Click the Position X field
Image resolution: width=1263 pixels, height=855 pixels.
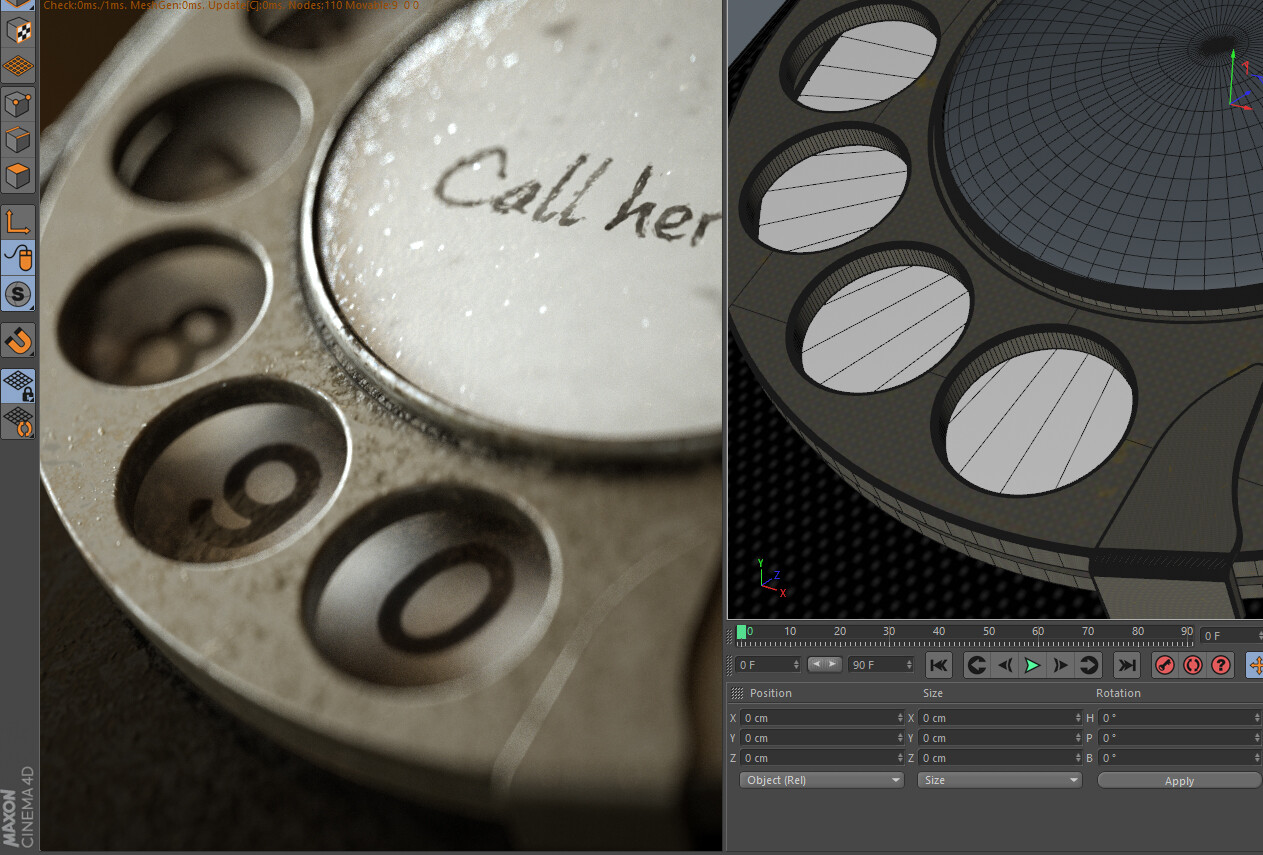[822, 718]
